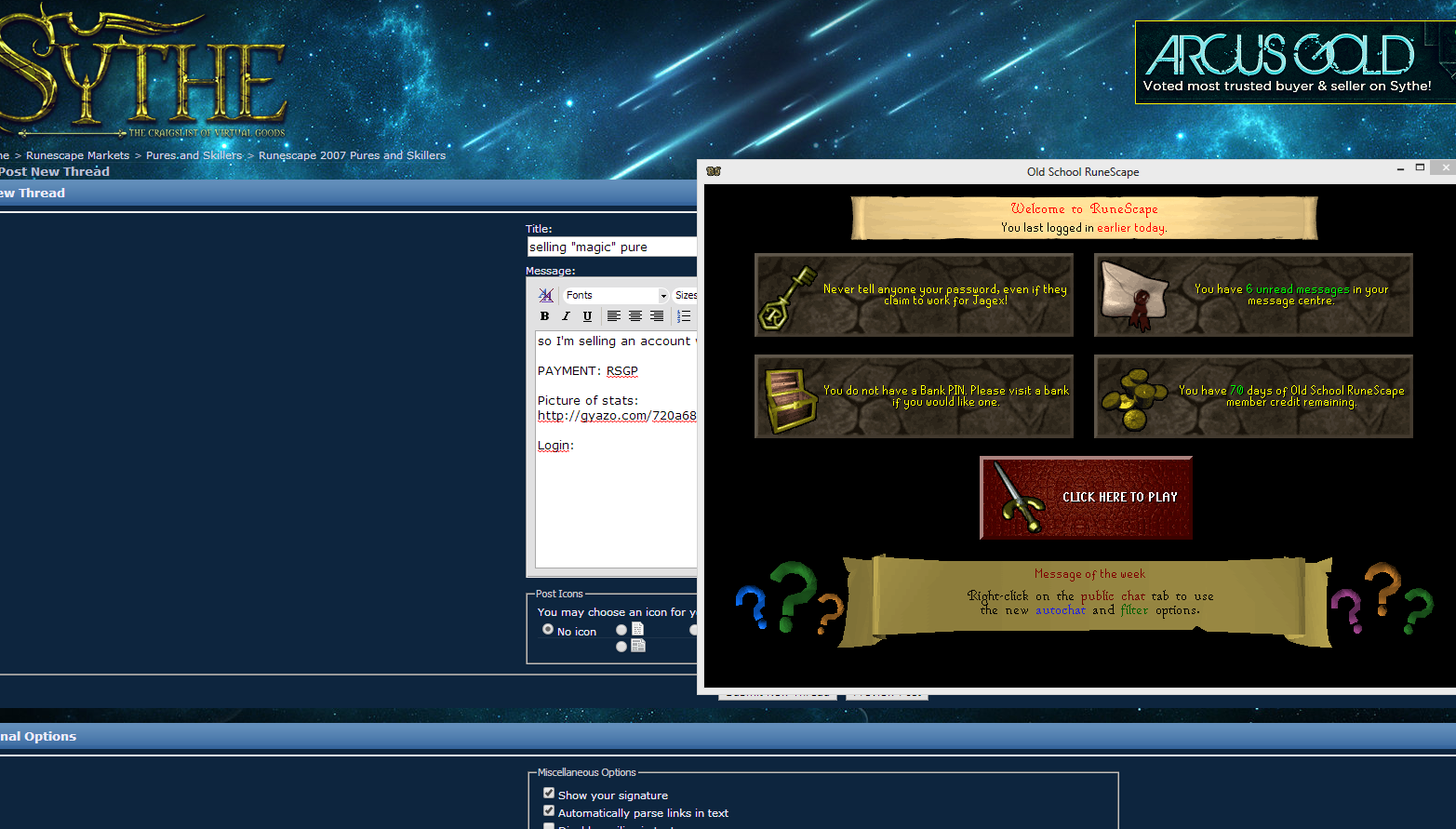This screenshot has height=829, width=1456.
Task: Toggle italic formatting in the message editor
Action: (x=566, y=316)
